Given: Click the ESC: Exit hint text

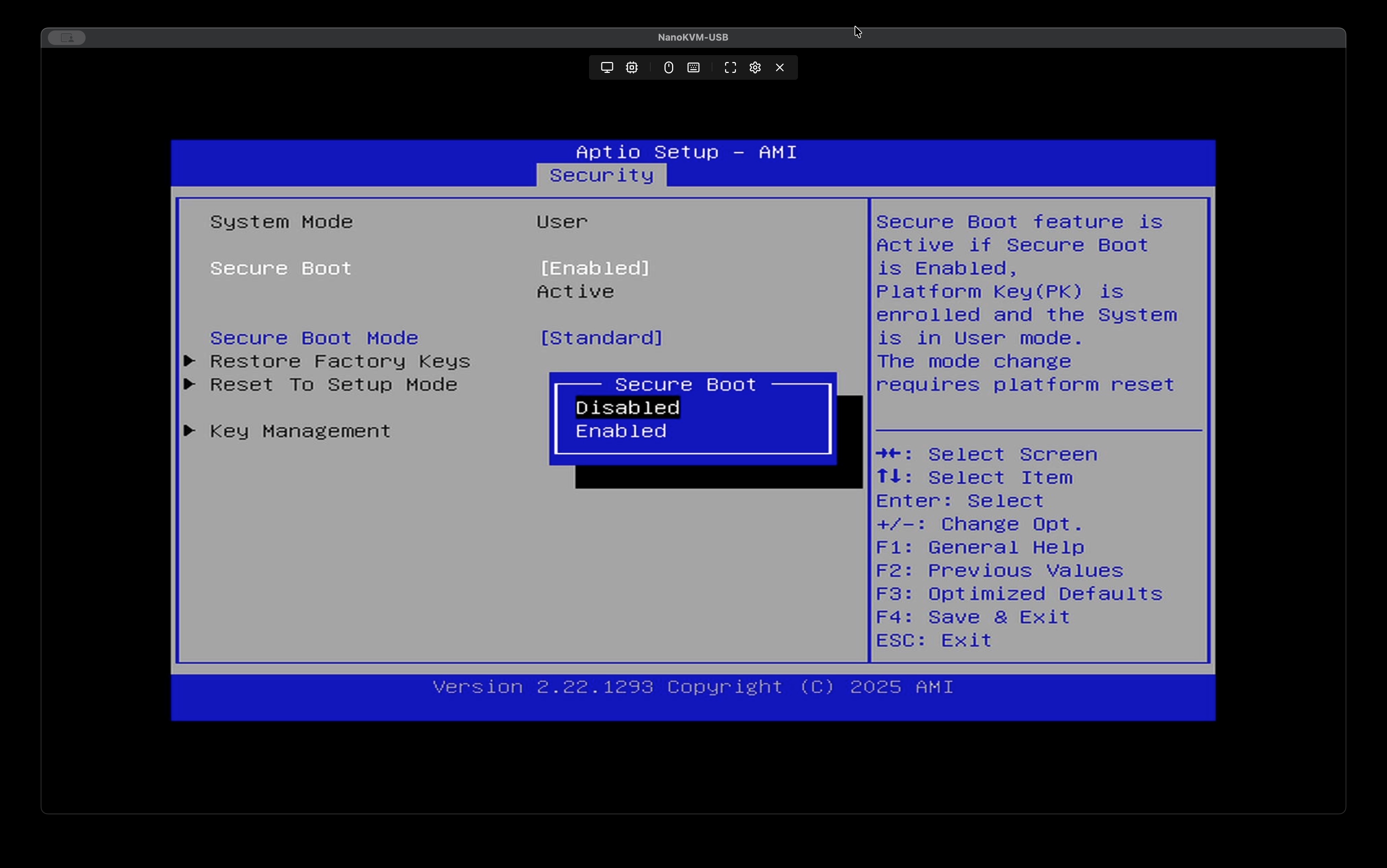Looking at the screenshot, I should (x=933, y=640).
